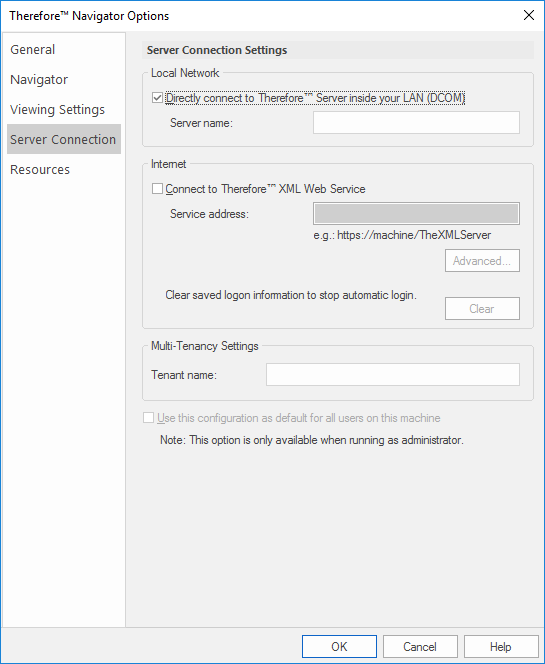This screenshot has height=664, width=545.
Task: Click the Service address field
Action: tap(416, 213)
